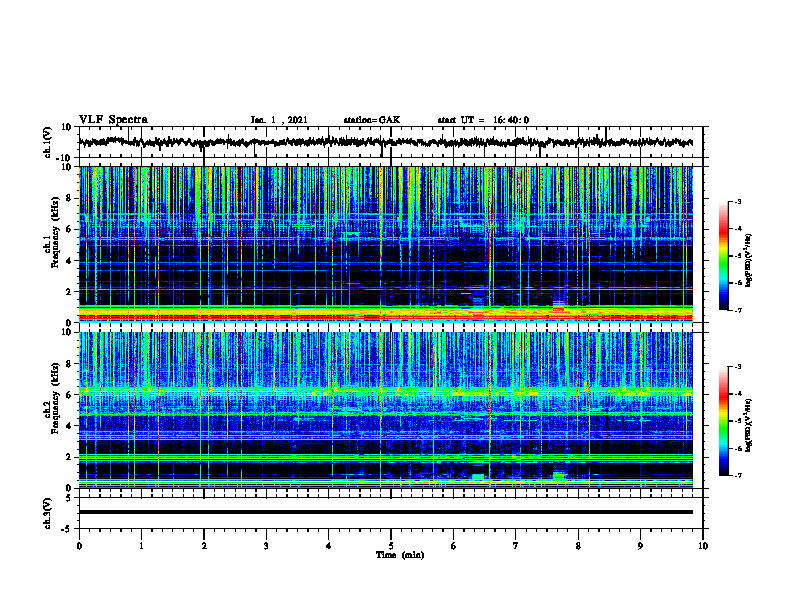Click the ch.1 voltage waveform trace
792x612 pixels.
point(385,142)
